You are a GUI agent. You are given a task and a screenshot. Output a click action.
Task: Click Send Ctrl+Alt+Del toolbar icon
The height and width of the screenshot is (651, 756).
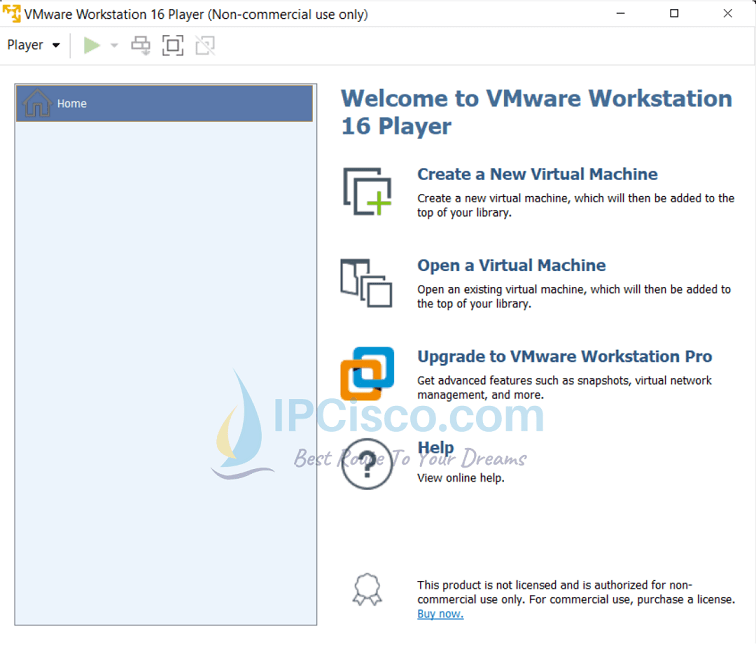(x=141, y=45)
